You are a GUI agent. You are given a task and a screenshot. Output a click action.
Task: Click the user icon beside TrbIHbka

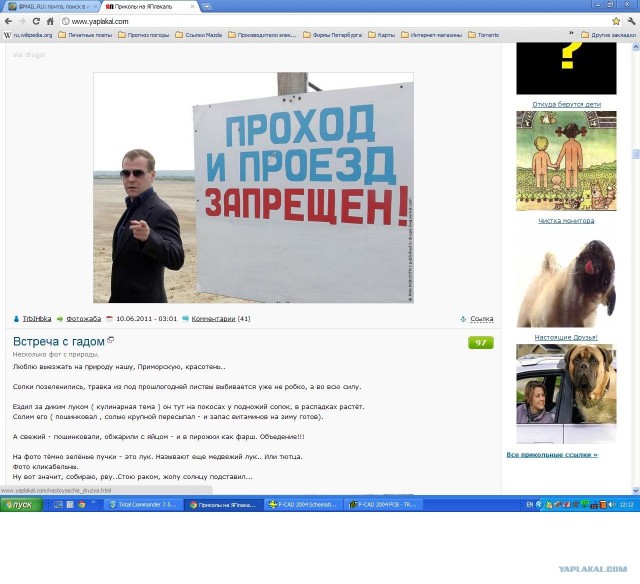tap(16, 319)
